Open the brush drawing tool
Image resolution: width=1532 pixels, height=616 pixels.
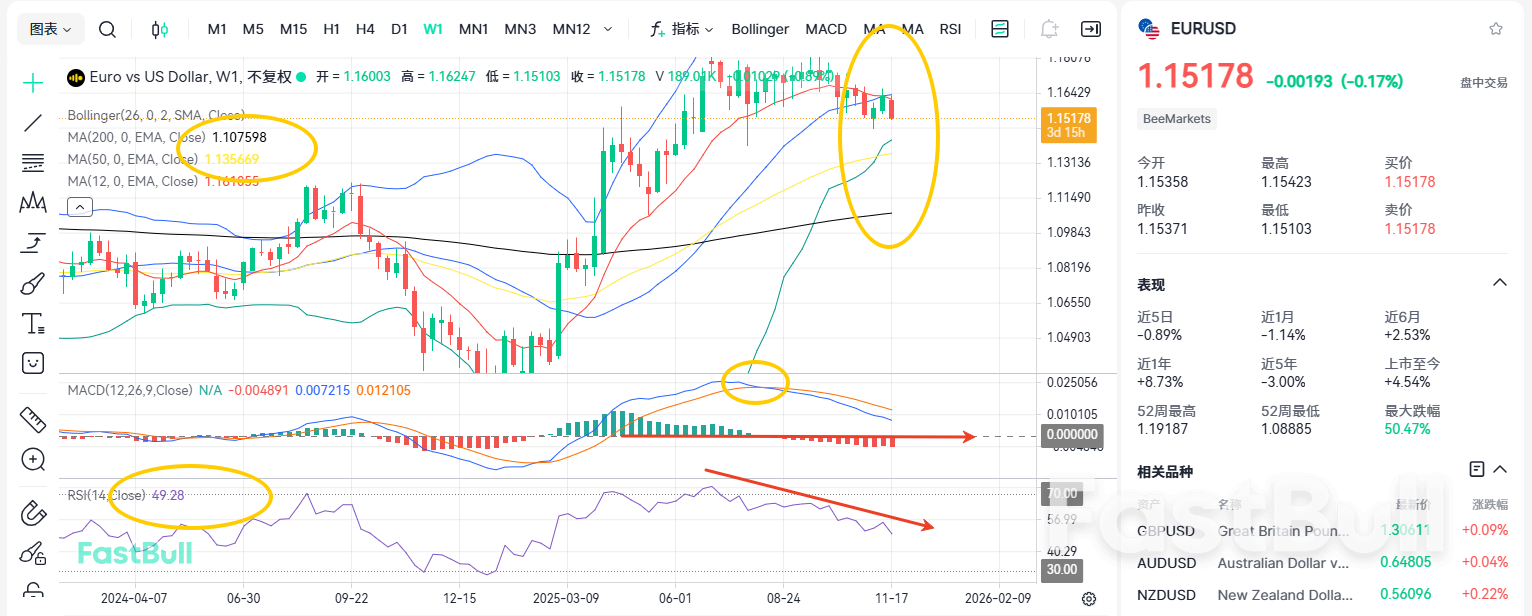(32, 283)
